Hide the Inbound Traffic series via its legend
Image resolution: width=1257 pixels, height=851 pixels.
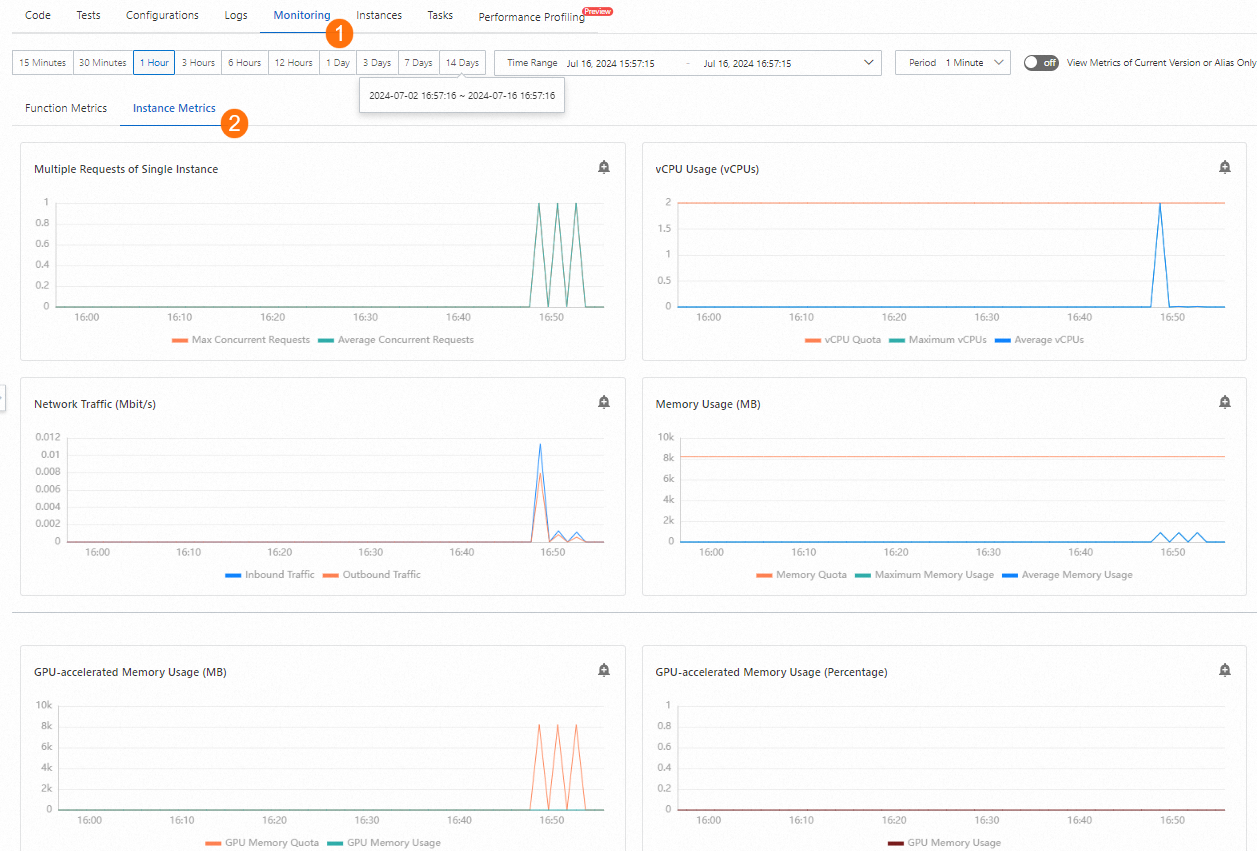point(269,574)
